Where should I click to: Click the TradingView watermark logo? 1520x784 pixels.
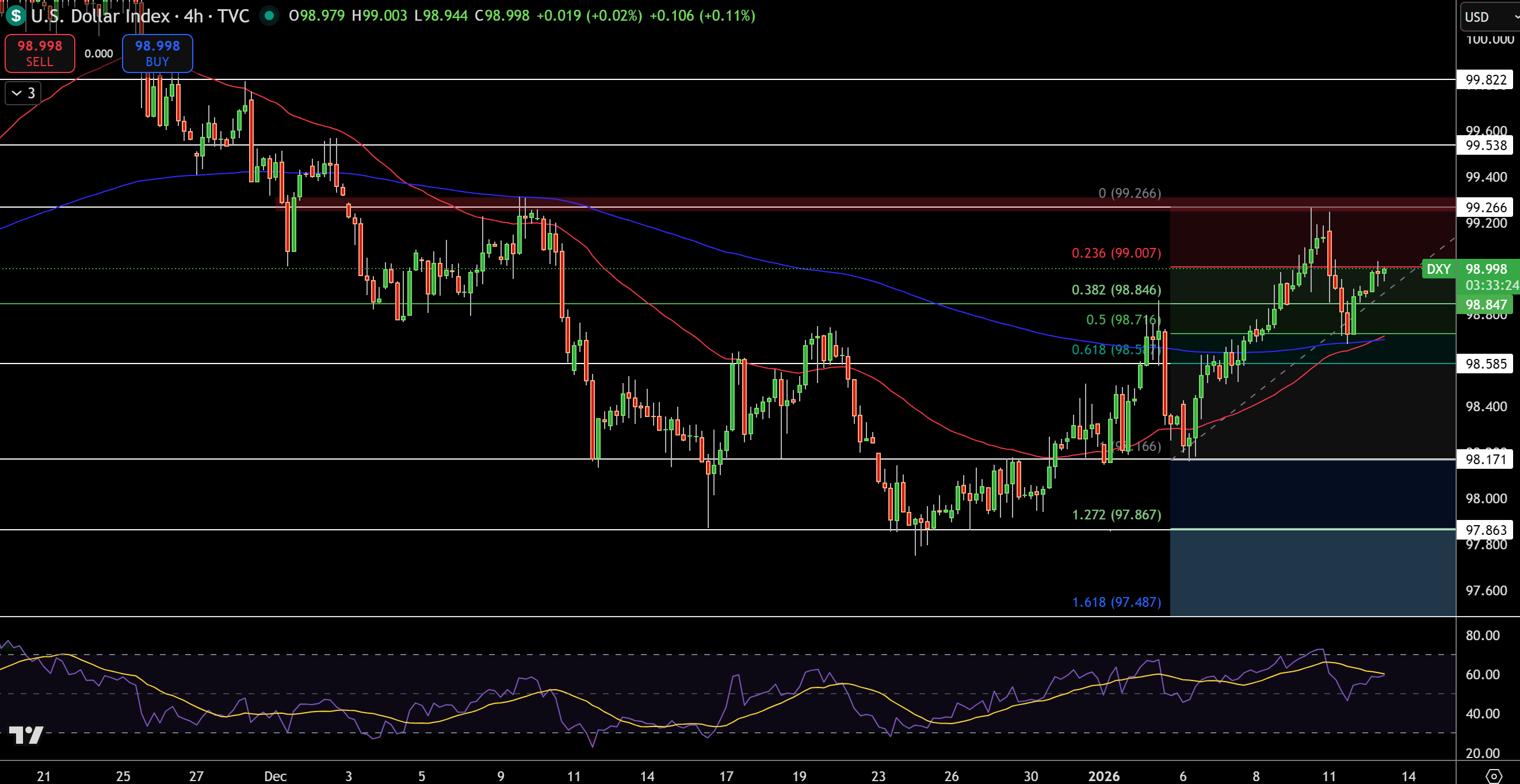[x=26, y=736]
